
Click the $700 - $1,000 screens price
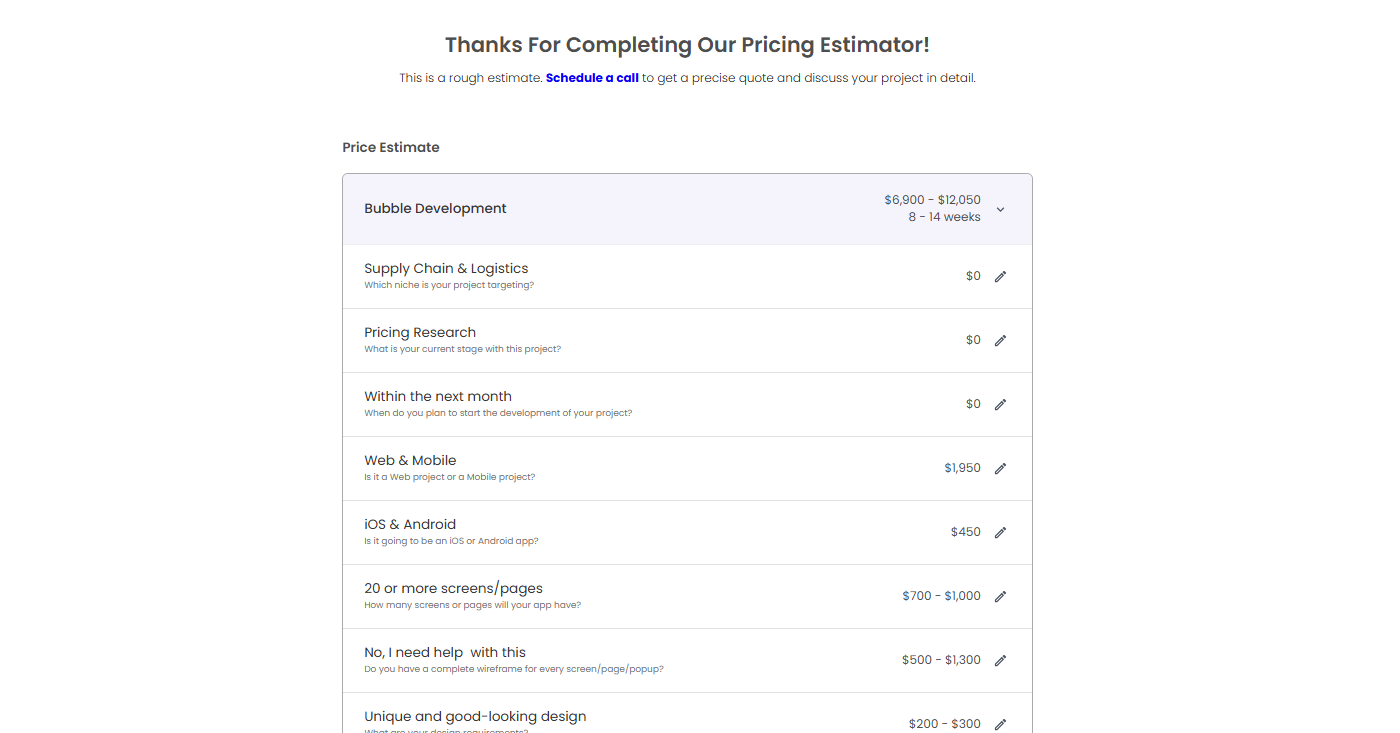click(941, 596)
